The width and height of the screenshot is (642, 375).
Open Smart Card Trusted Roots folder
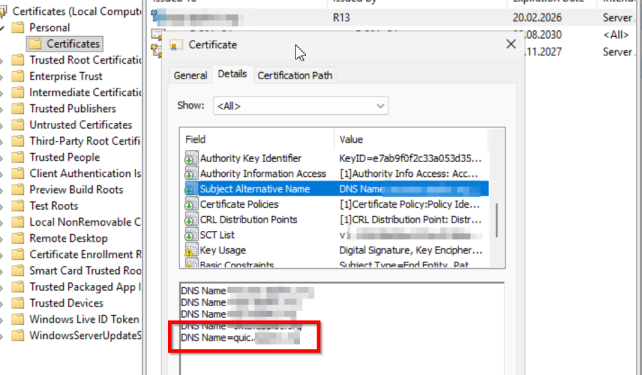[85, 271]
